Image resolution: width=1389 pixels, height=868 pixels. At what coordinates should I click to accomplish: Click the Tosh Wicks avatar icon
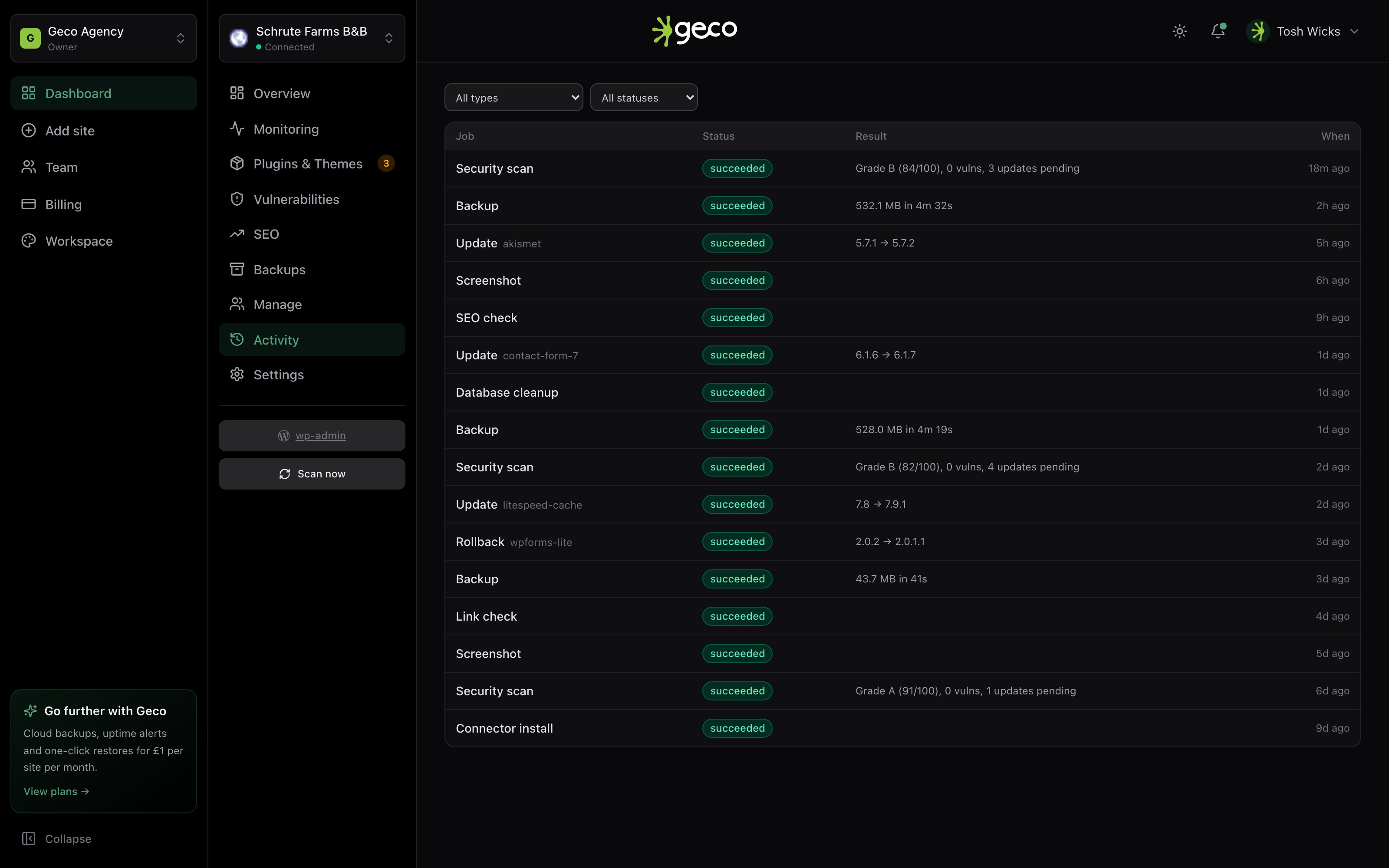(1258, 32)
